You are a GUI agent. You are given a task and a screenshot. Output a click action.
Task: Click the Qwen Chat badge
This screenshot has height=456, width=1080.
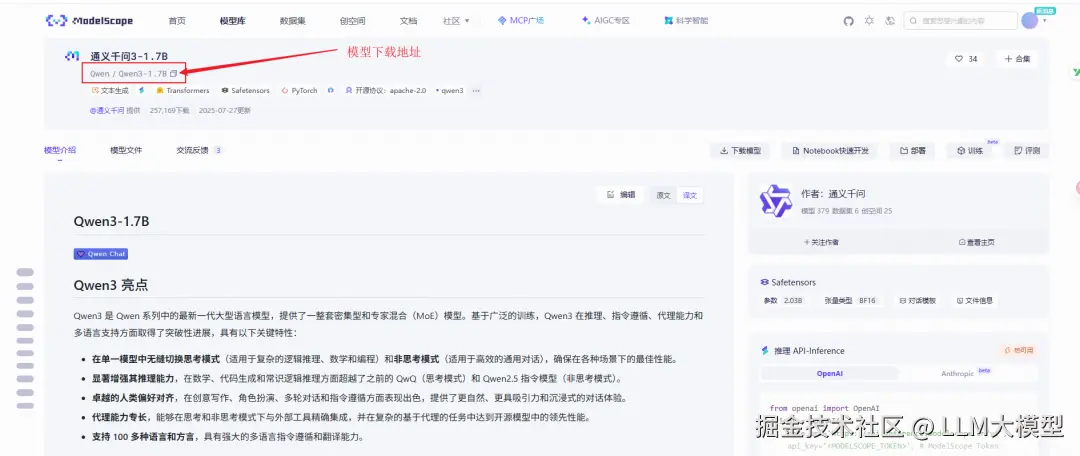click(x=101, y=253)
